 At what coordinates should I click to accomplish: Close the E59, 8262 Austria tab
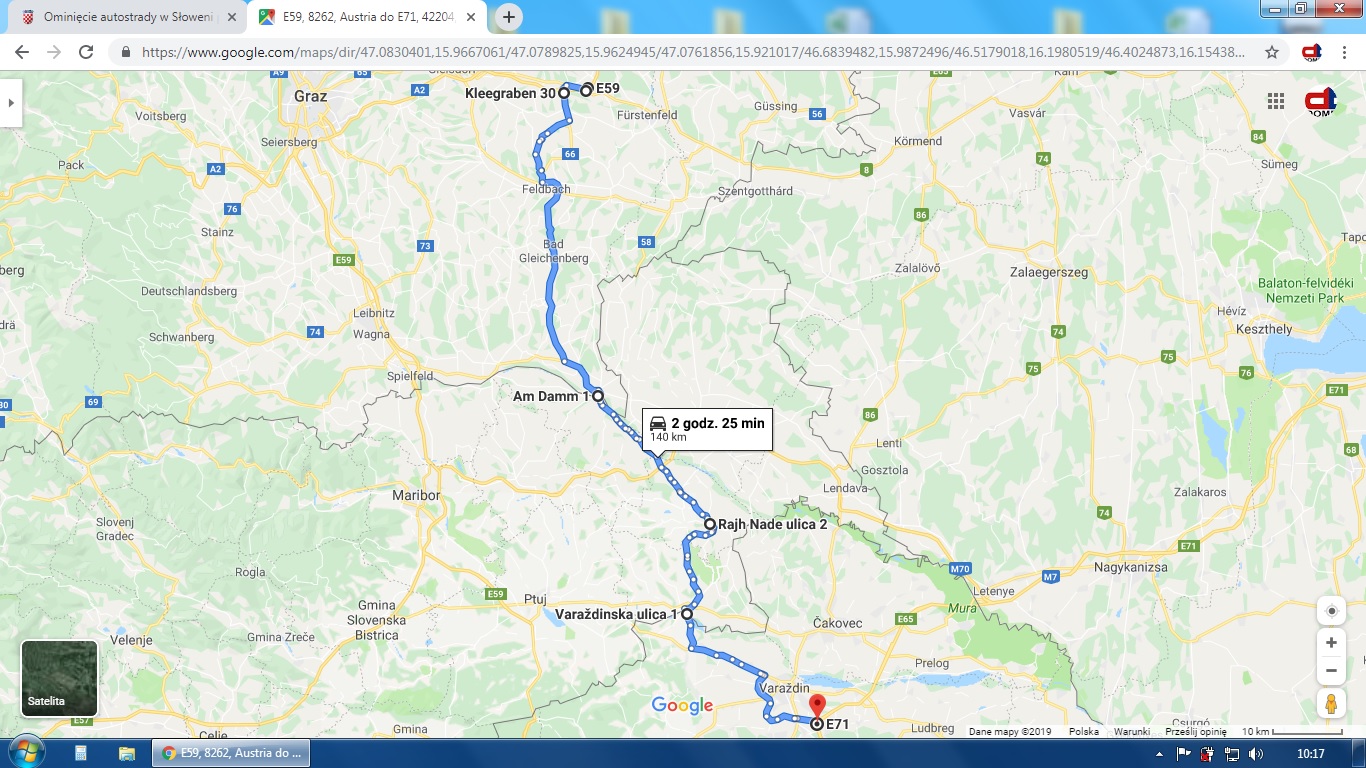click(471, 17)
